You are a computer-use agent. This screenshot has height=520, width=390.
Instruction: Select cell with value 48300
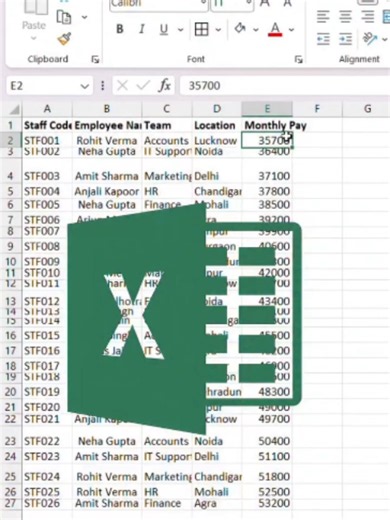[x=267, y=391]
